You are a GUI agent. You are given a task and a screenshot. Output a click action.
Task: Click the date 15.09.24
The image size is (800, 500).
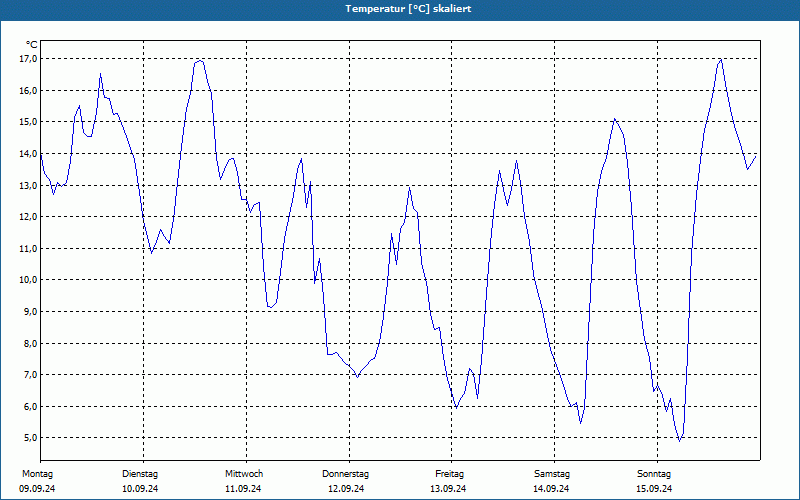(655, 489)
